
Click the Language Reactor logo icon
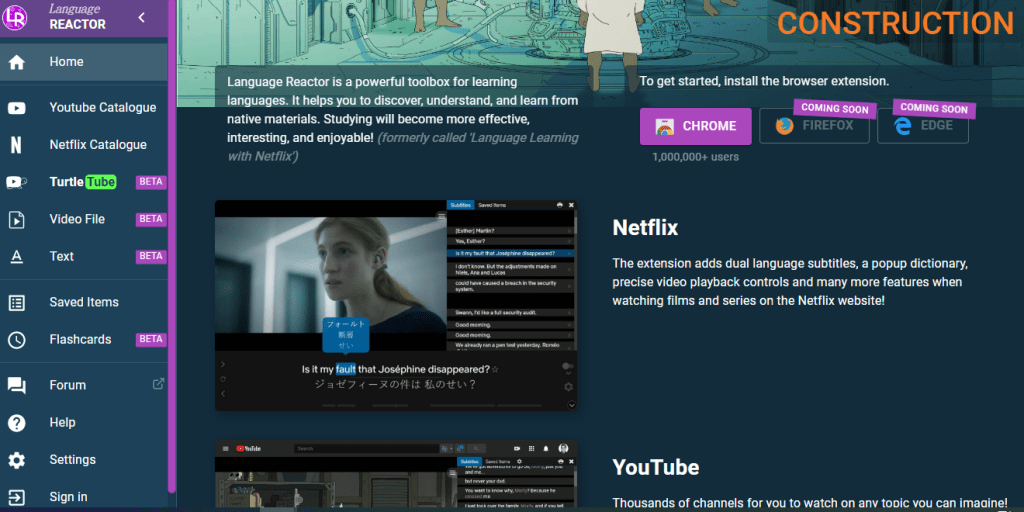17,17
